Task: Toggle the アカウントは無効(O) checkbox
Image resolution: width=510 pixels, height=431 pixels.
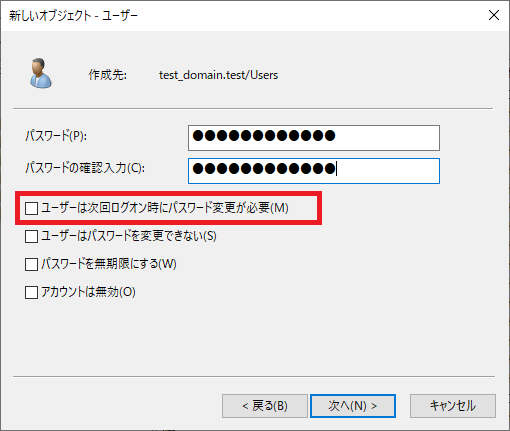Action: [31, 293]
